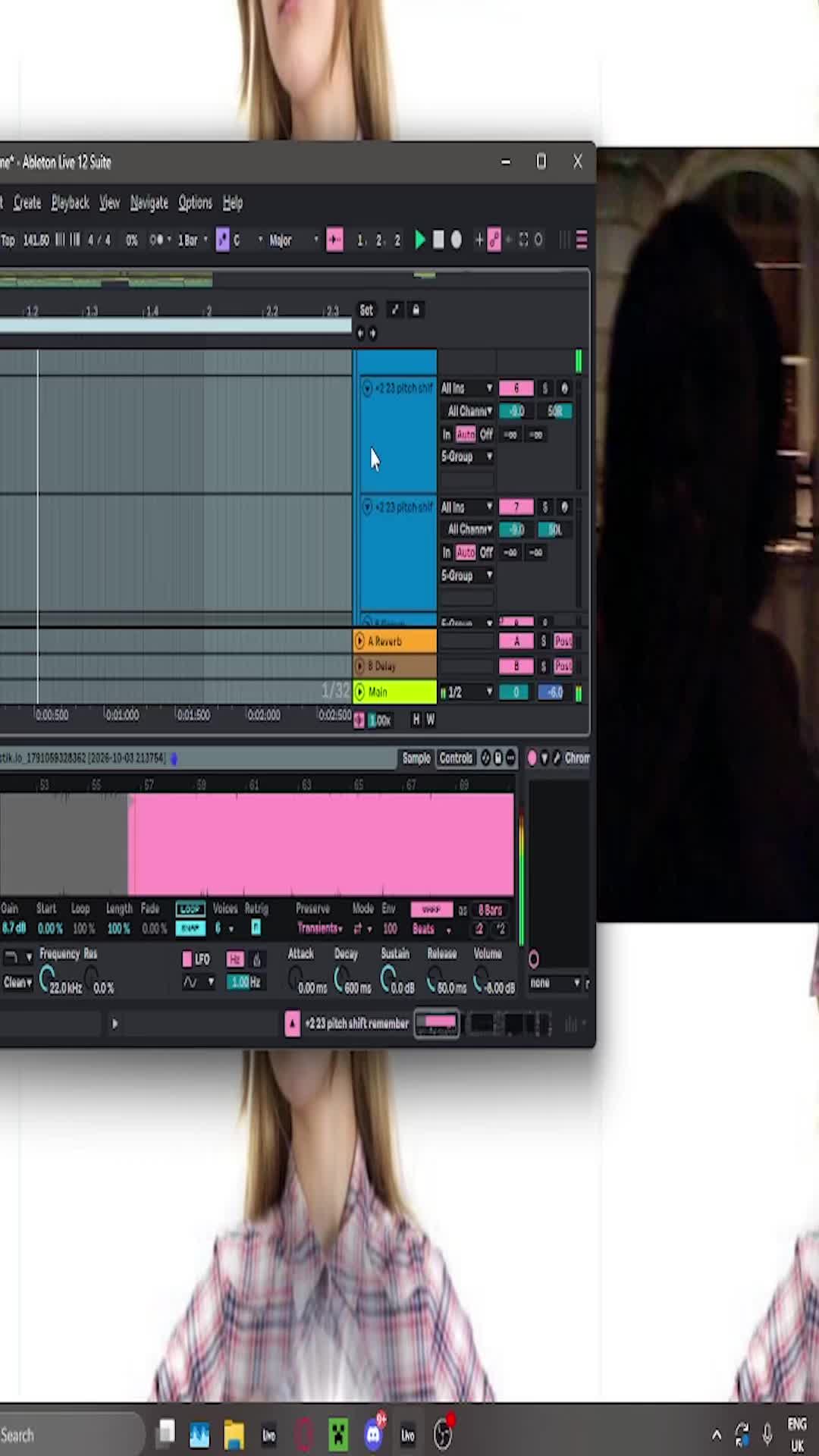Click the pink Automation Arm link icon
819x1456 pixels.
point(494,240)
